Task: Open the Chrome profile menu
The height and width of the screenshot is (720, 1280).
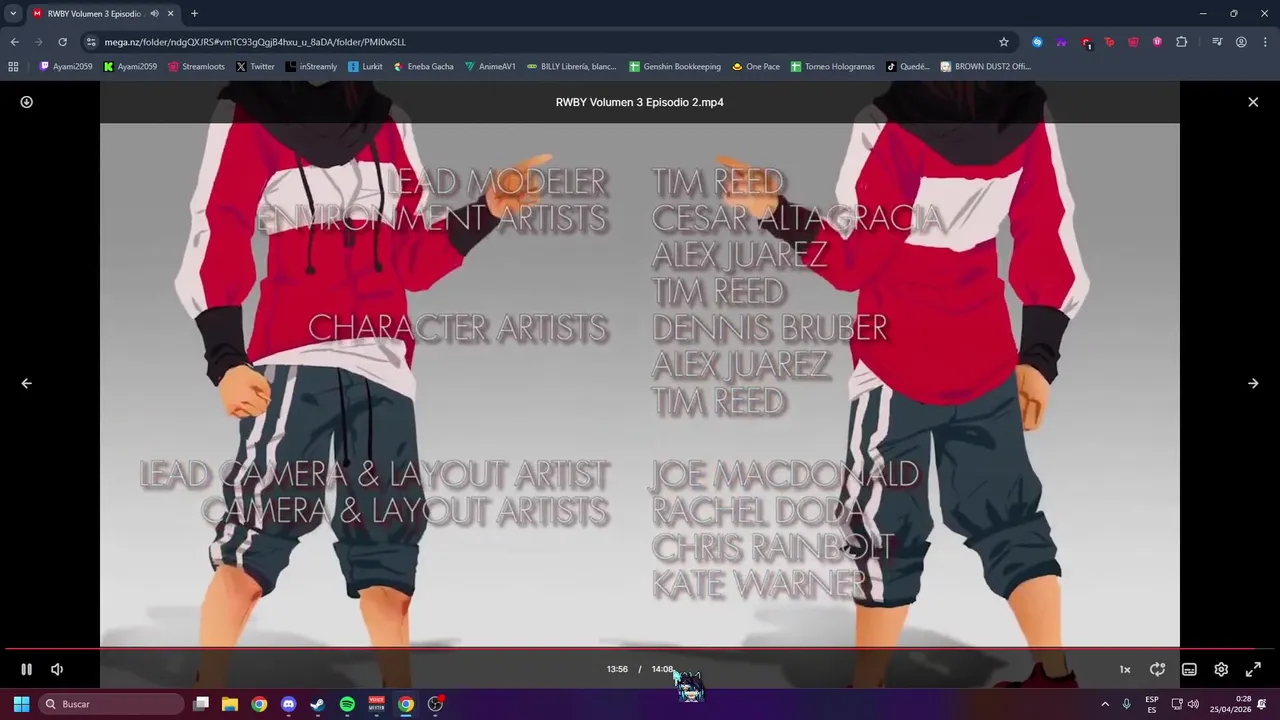Action: (x=1241, y=42)
